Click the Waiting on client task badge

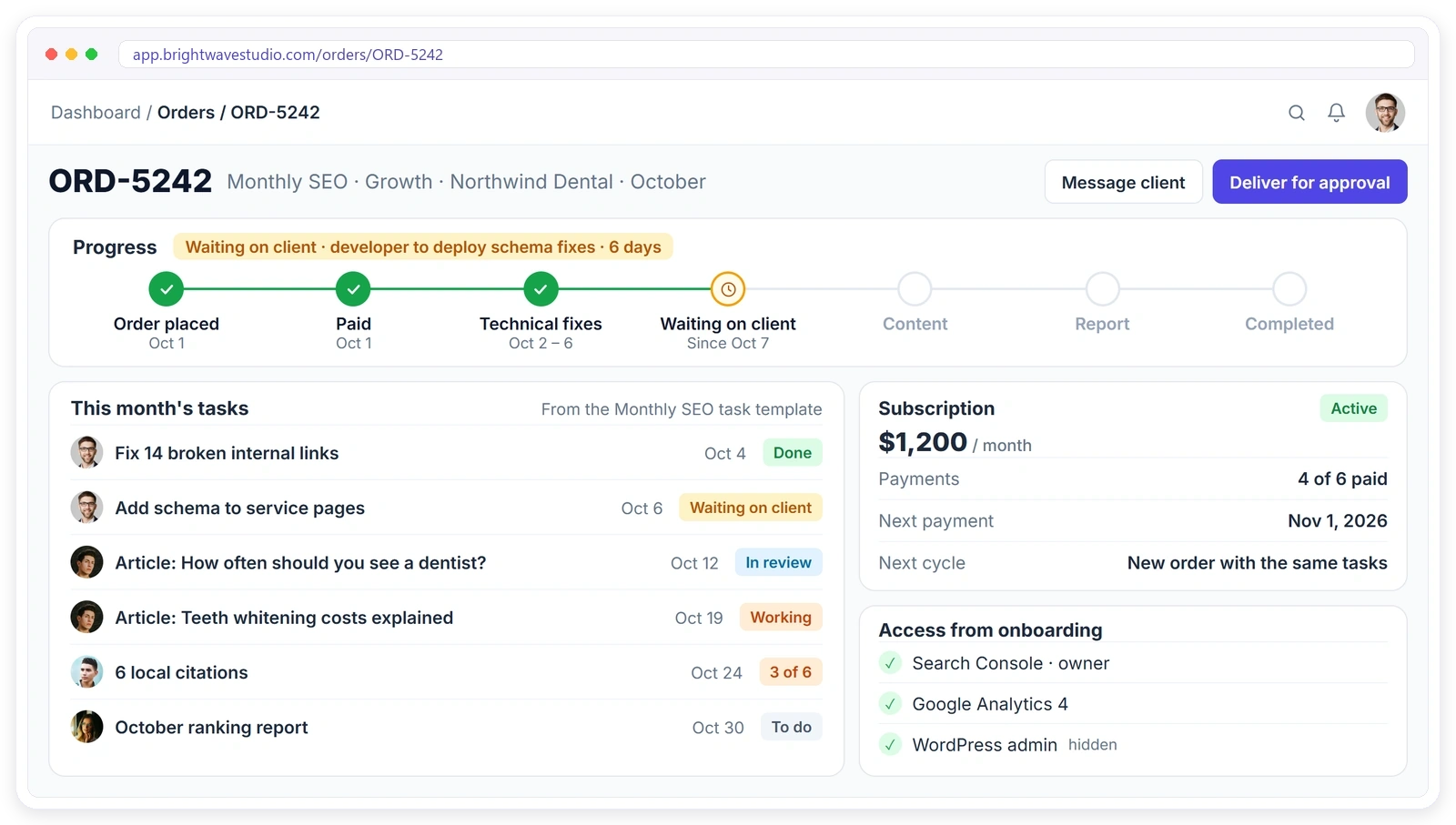(750, 508)
